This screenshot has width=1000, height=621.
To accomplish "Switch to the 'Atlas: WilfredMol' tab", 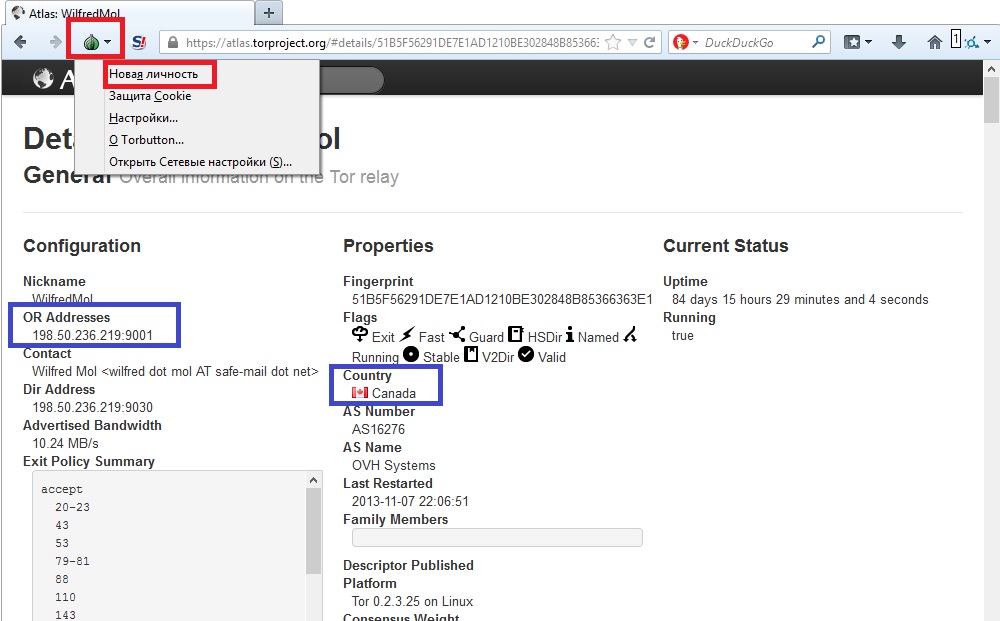I will 131,13.
